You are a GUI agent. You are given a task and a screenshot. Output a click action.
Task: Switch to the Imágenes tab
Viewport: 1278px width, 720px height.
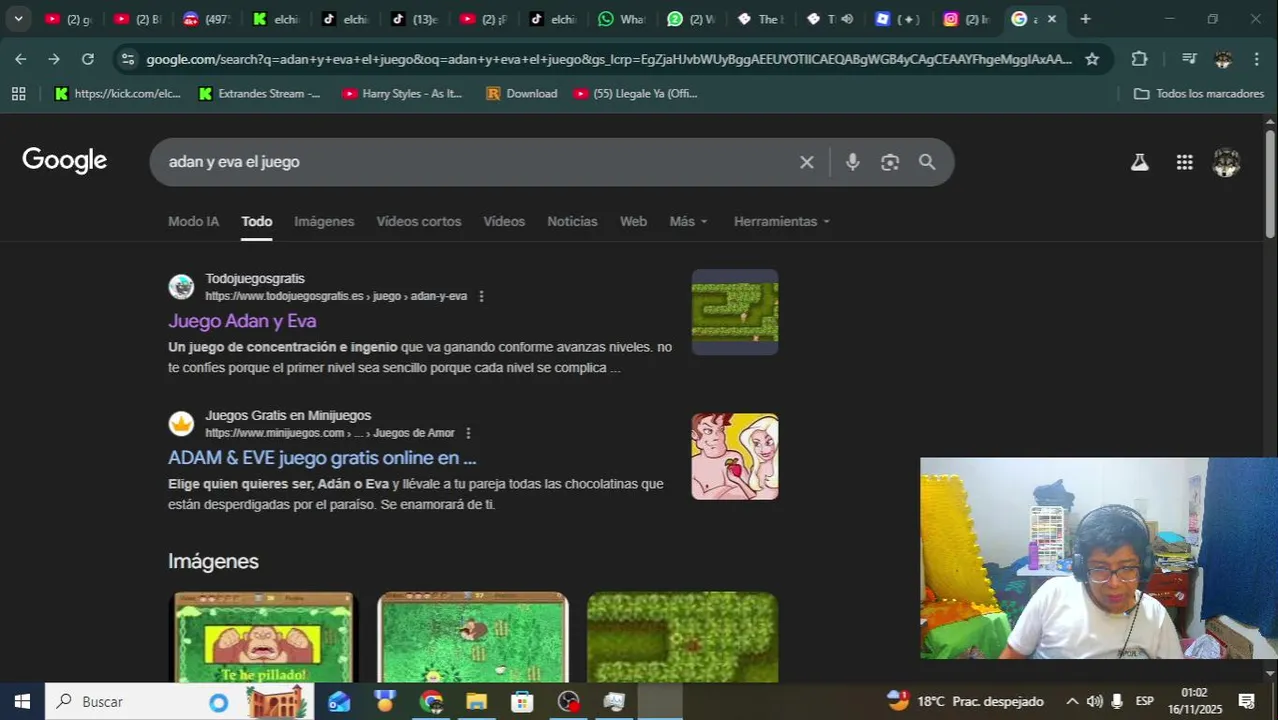(x=324, y=221)
